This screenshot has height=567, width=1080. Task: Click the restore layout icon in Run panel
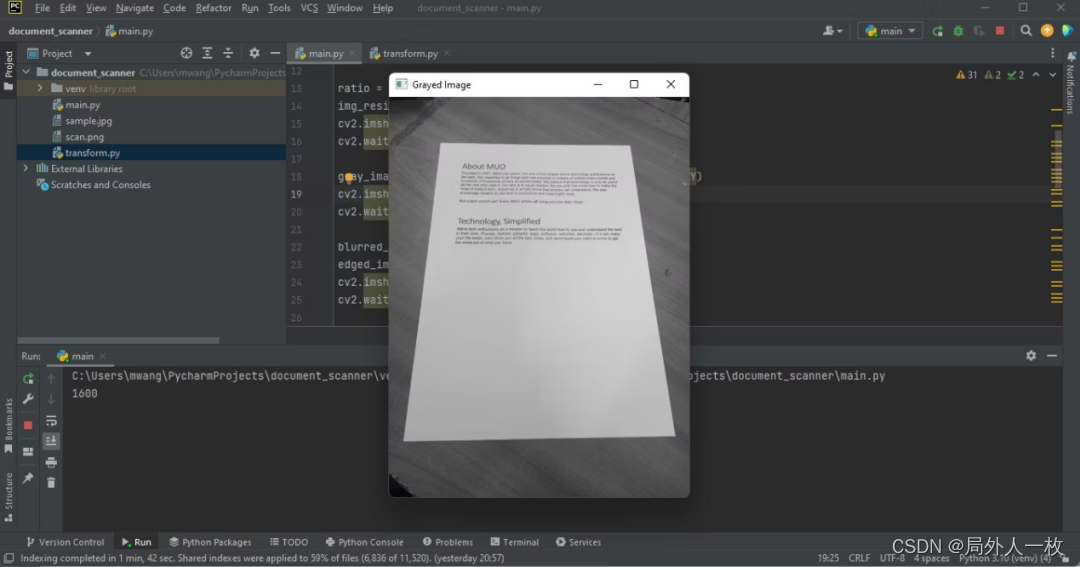click(x=28, y=452)
